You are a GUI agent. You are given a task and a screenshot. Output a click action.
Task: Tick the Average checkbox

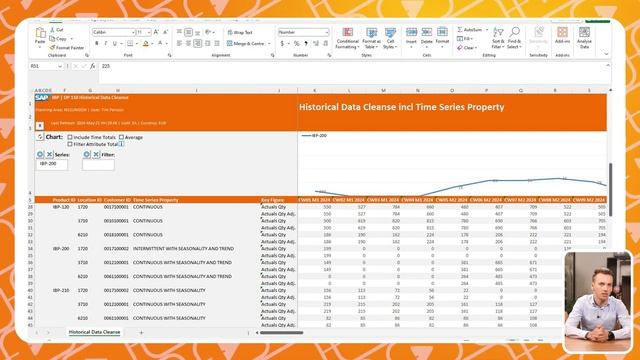121,137
